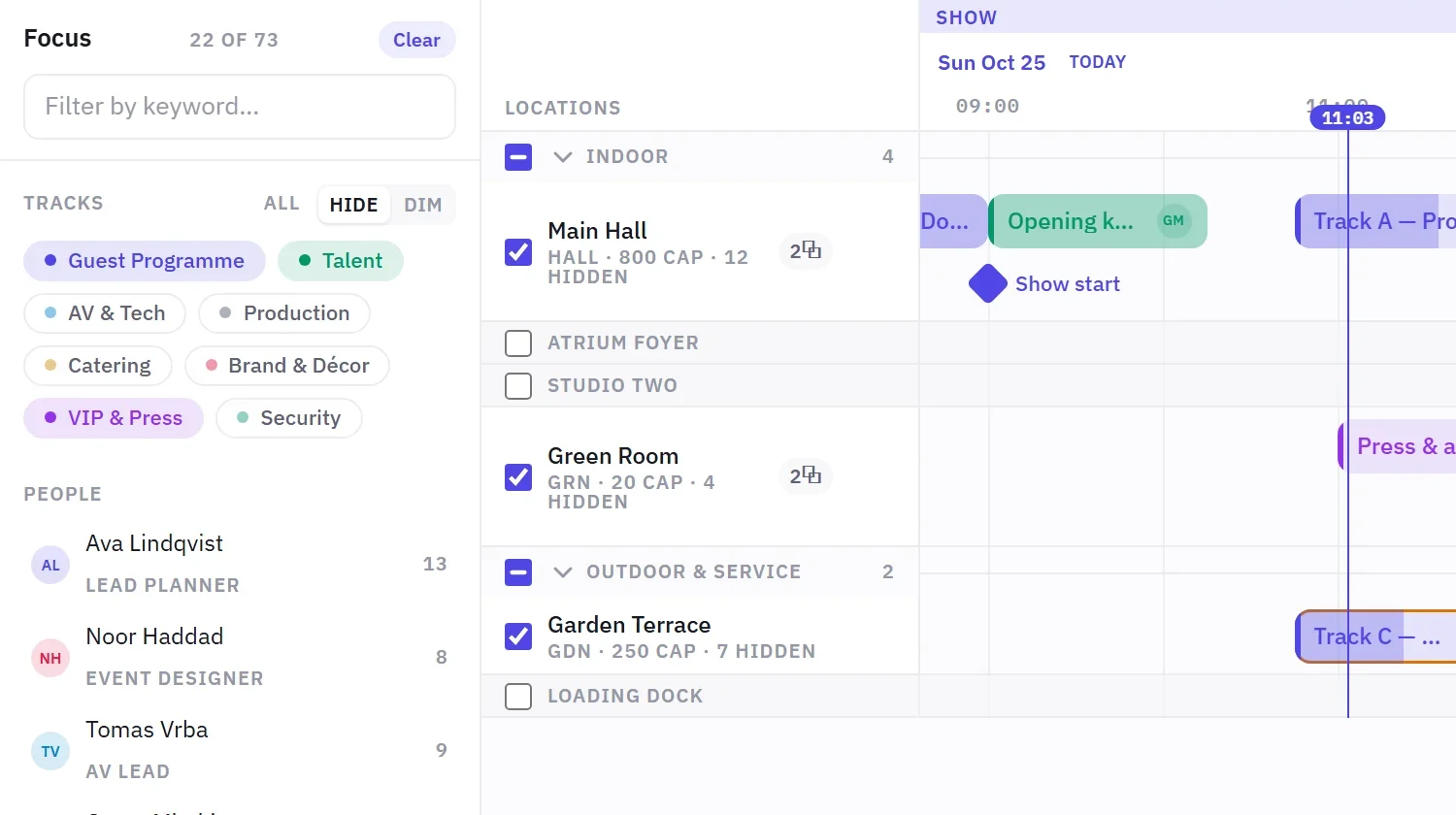Image resolution: width=1456 pixels, height=815 pixels.
Task: Click the GM avatar on Opening keynote
Action: (1174, 221)
